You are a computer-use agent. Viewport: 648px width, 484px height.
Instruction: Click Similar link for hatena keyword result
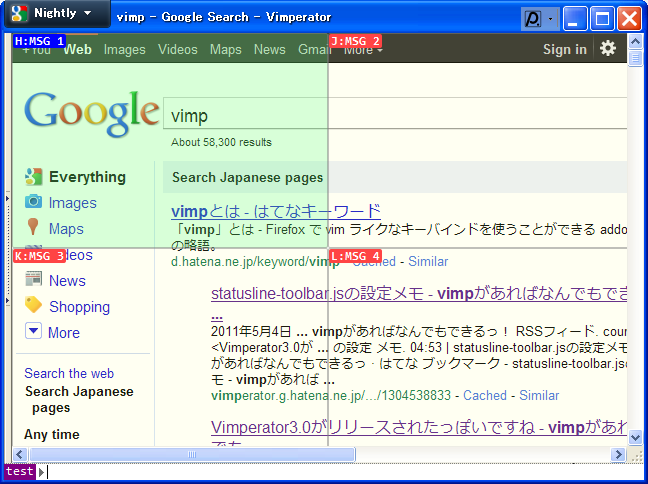pyautogui.click(x=428, y=262)
